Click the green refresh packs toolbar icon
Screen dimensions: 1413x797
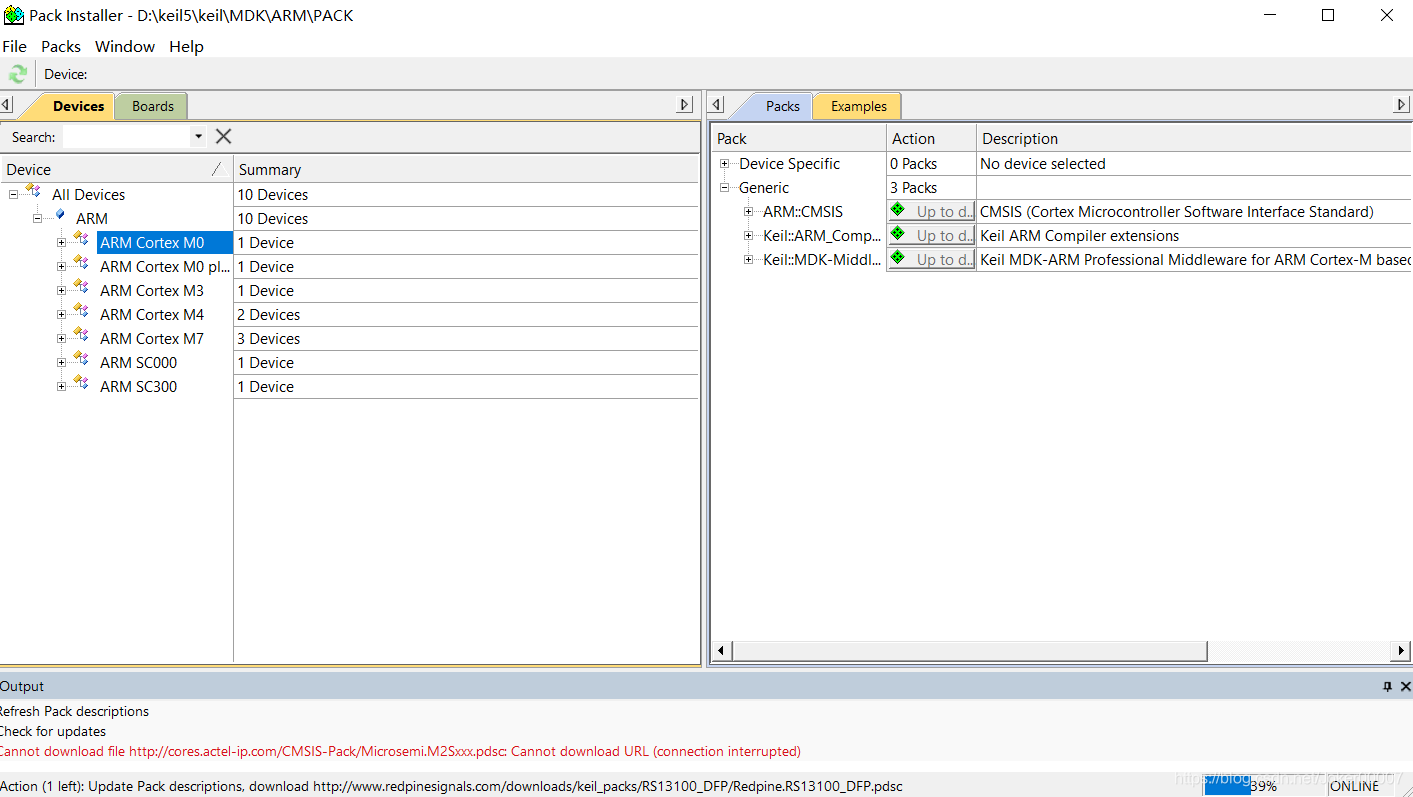pos(18,74)
